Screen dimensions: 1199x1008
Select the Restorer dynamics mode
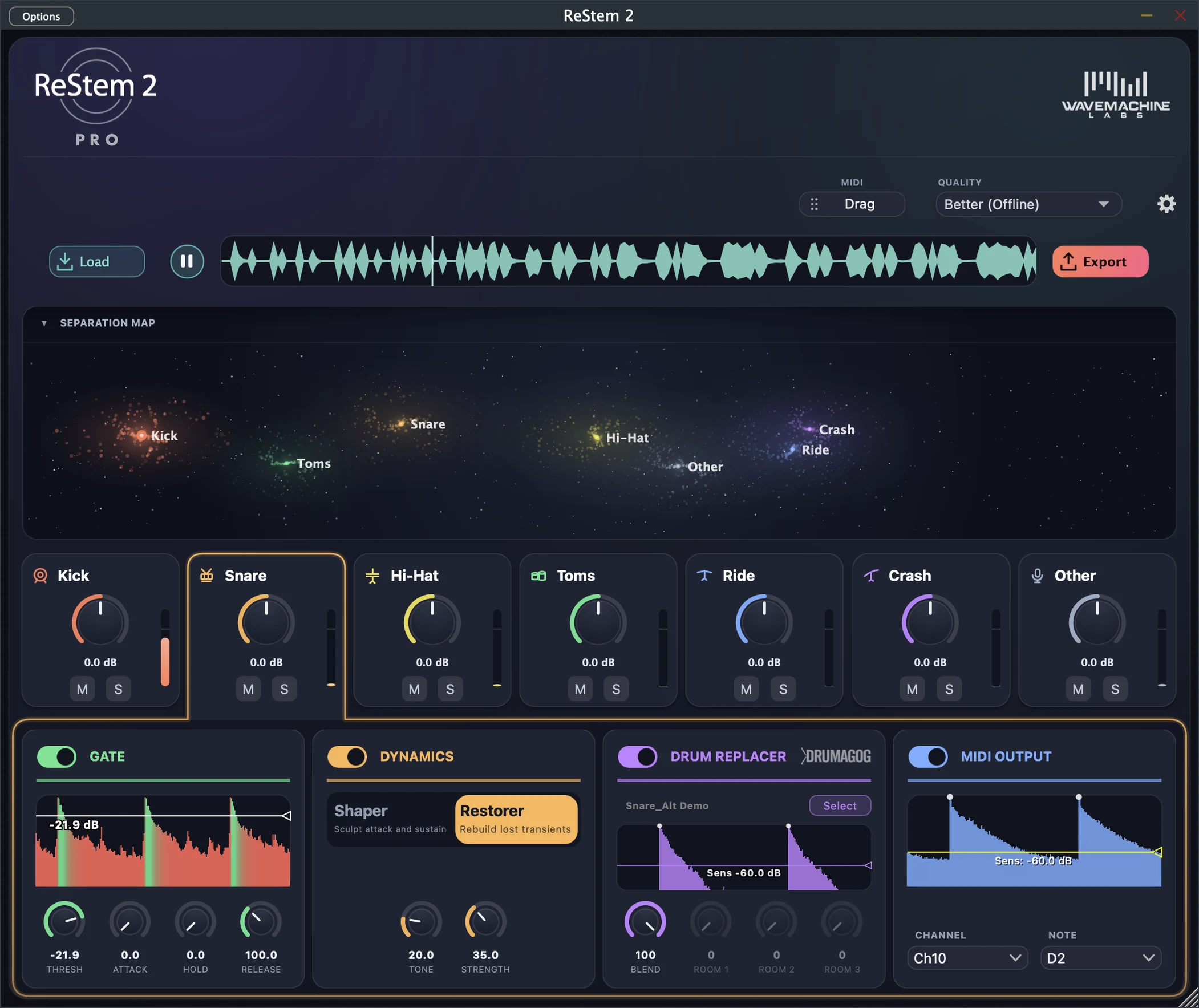[x=516, y=819]
